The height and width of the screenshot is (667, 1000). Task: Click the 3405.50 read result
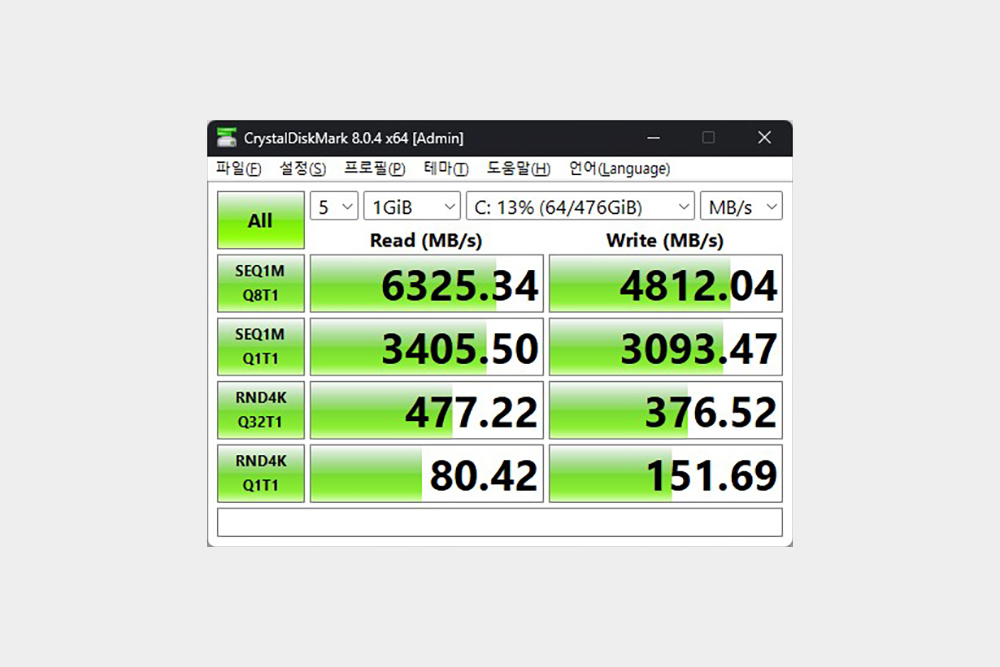coord(427,346)
